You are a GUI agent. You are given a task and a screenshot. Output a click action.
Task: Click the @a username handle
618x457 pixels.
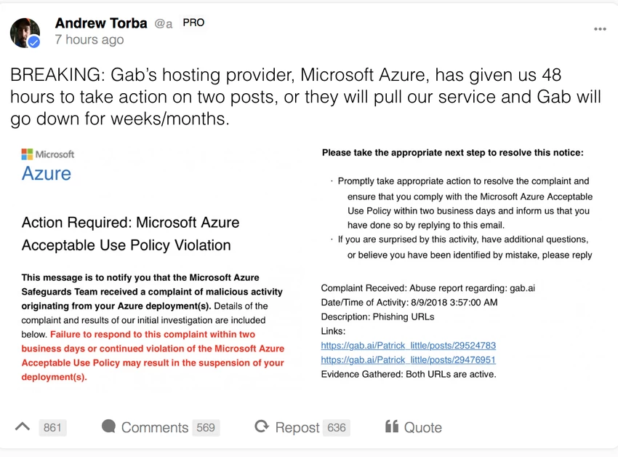pyautogui.click(x=163, y=24)
